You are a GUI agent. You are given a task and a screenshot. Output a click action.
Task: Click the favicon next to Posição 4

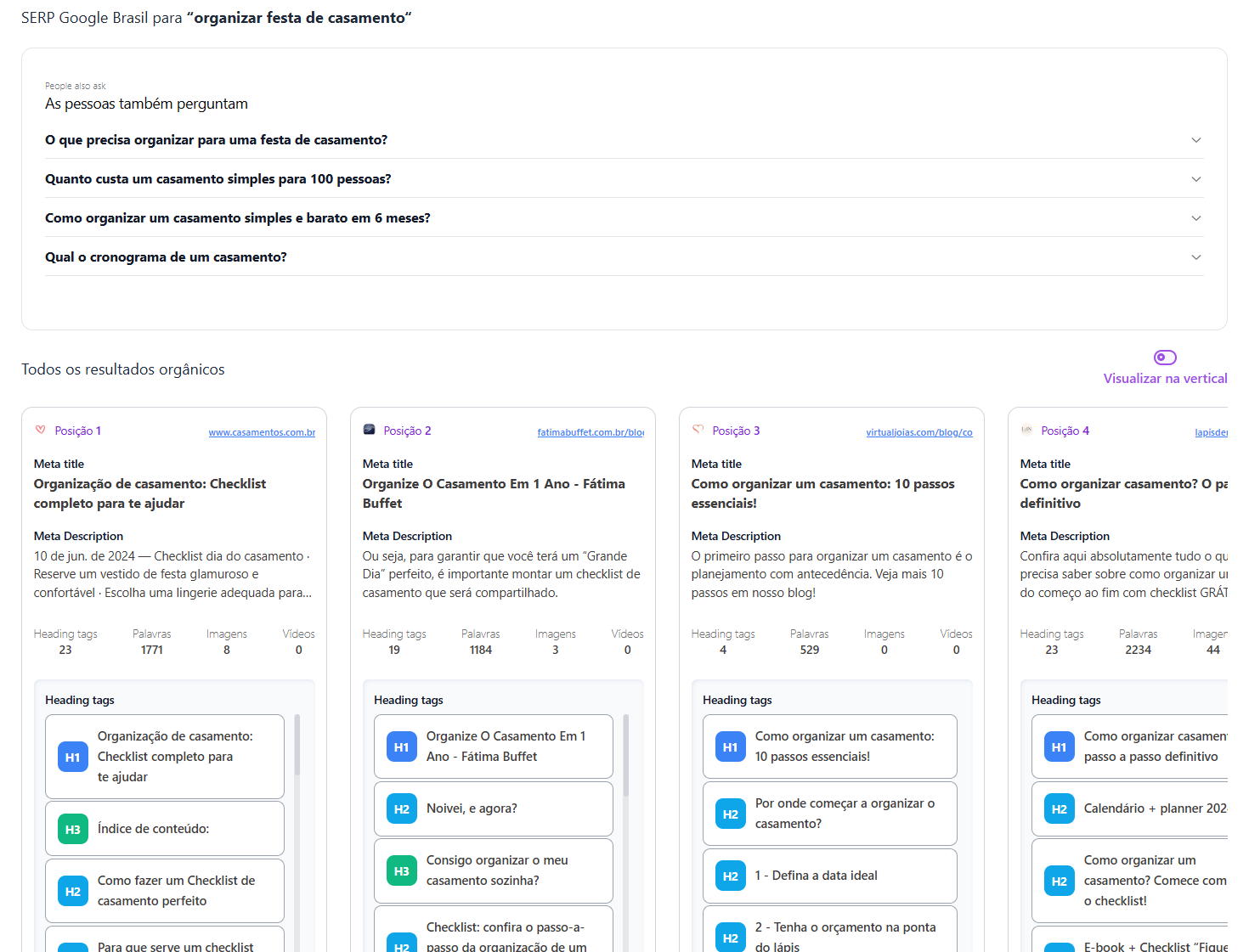[x=1026, y=430]
